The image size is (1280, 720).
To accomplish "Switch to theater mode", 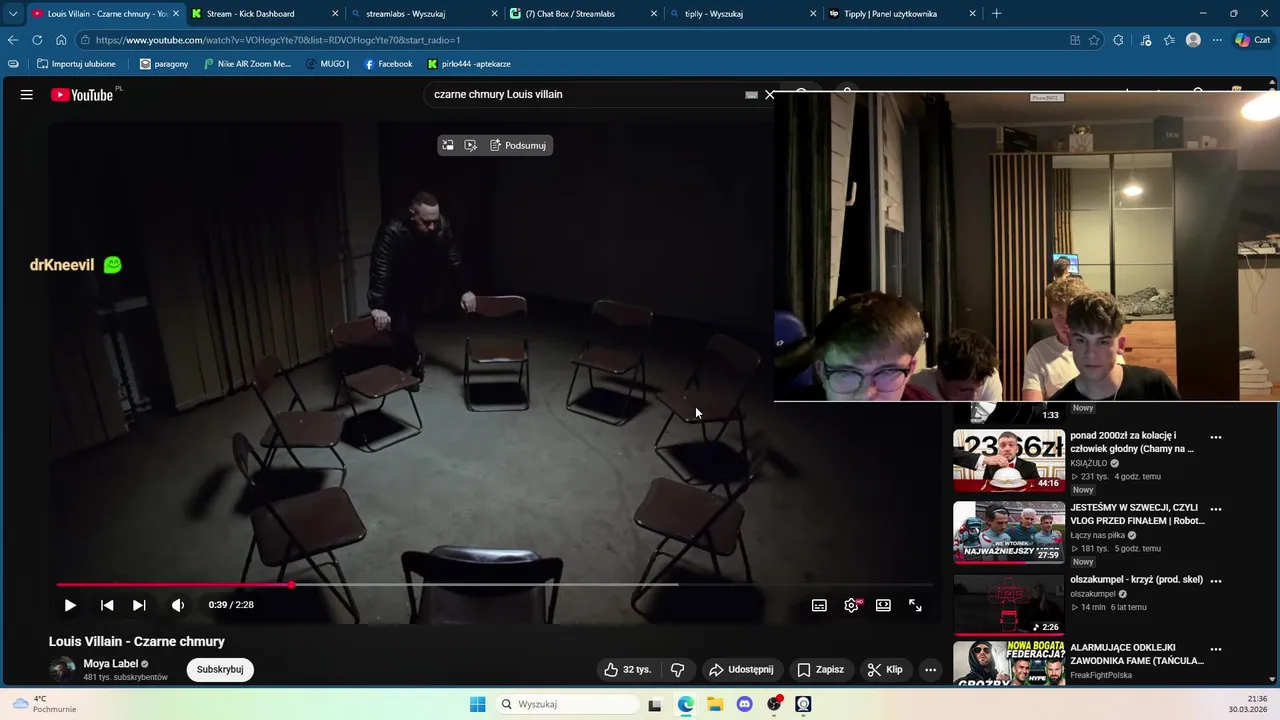I will pyautogui.click(x=883, y=605).
